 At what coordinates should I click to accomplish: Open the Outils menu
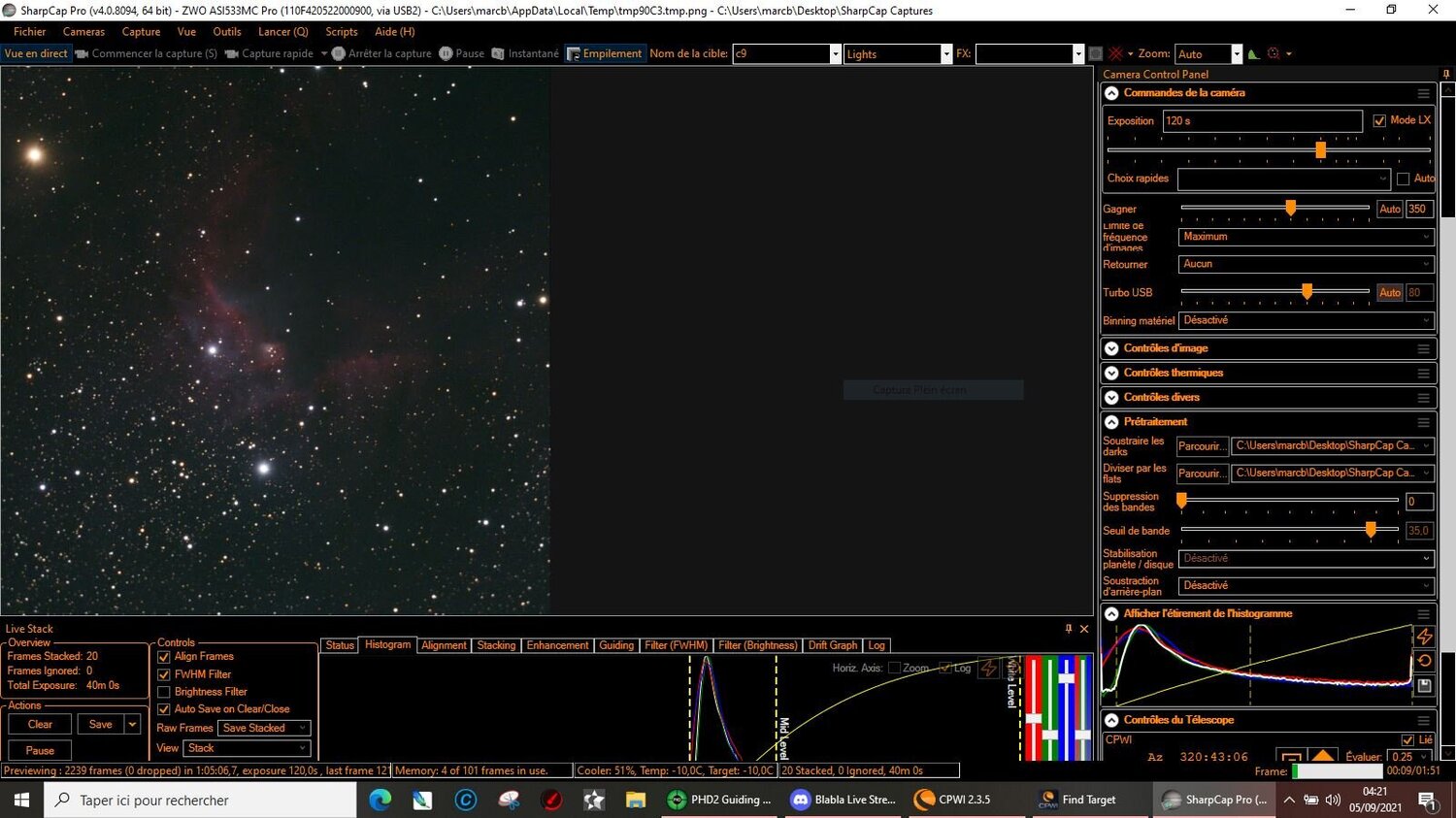pos(226,32)
